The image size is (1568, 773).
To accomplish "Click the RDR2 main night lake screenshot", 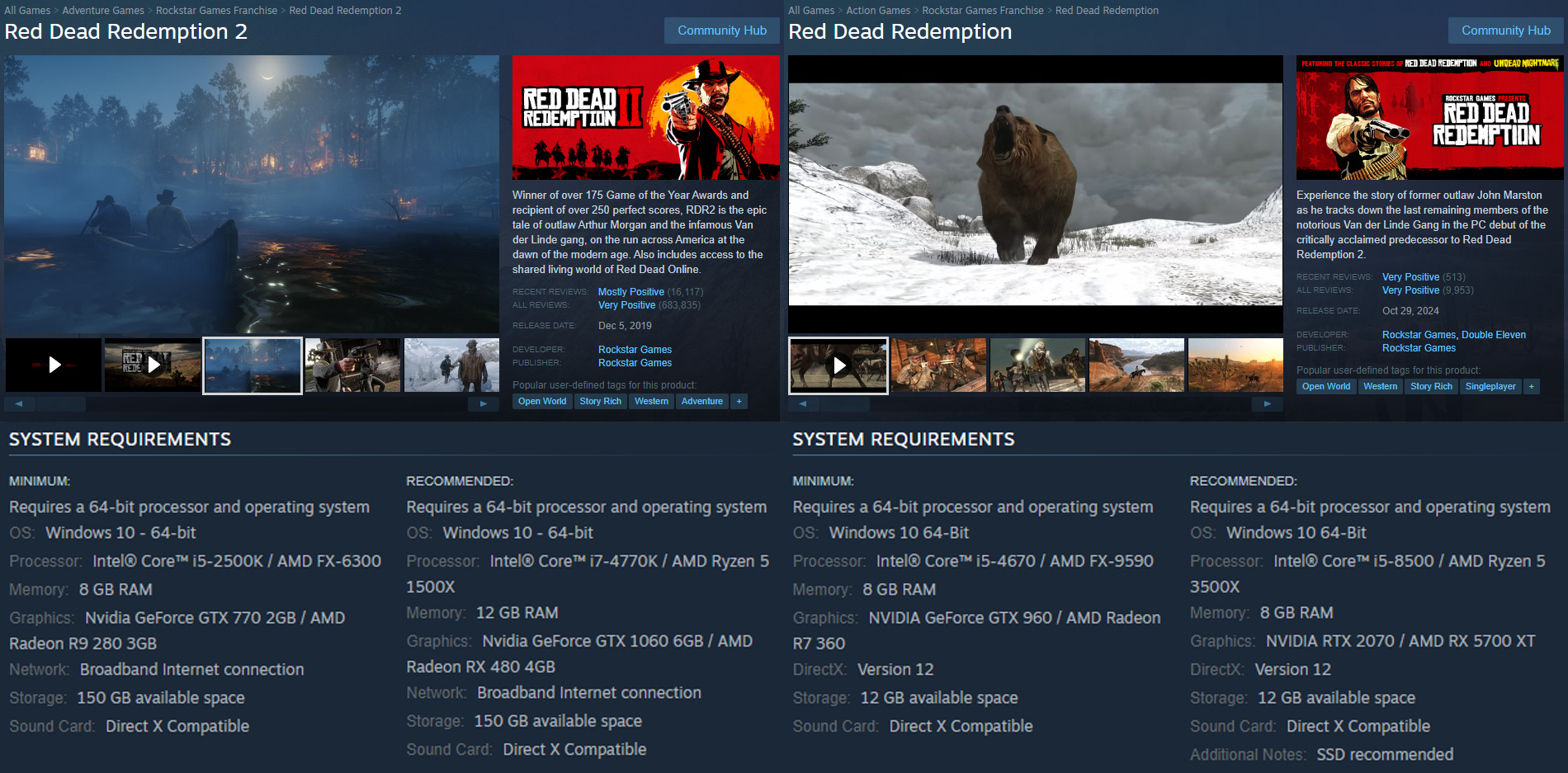I will [252, 194].
